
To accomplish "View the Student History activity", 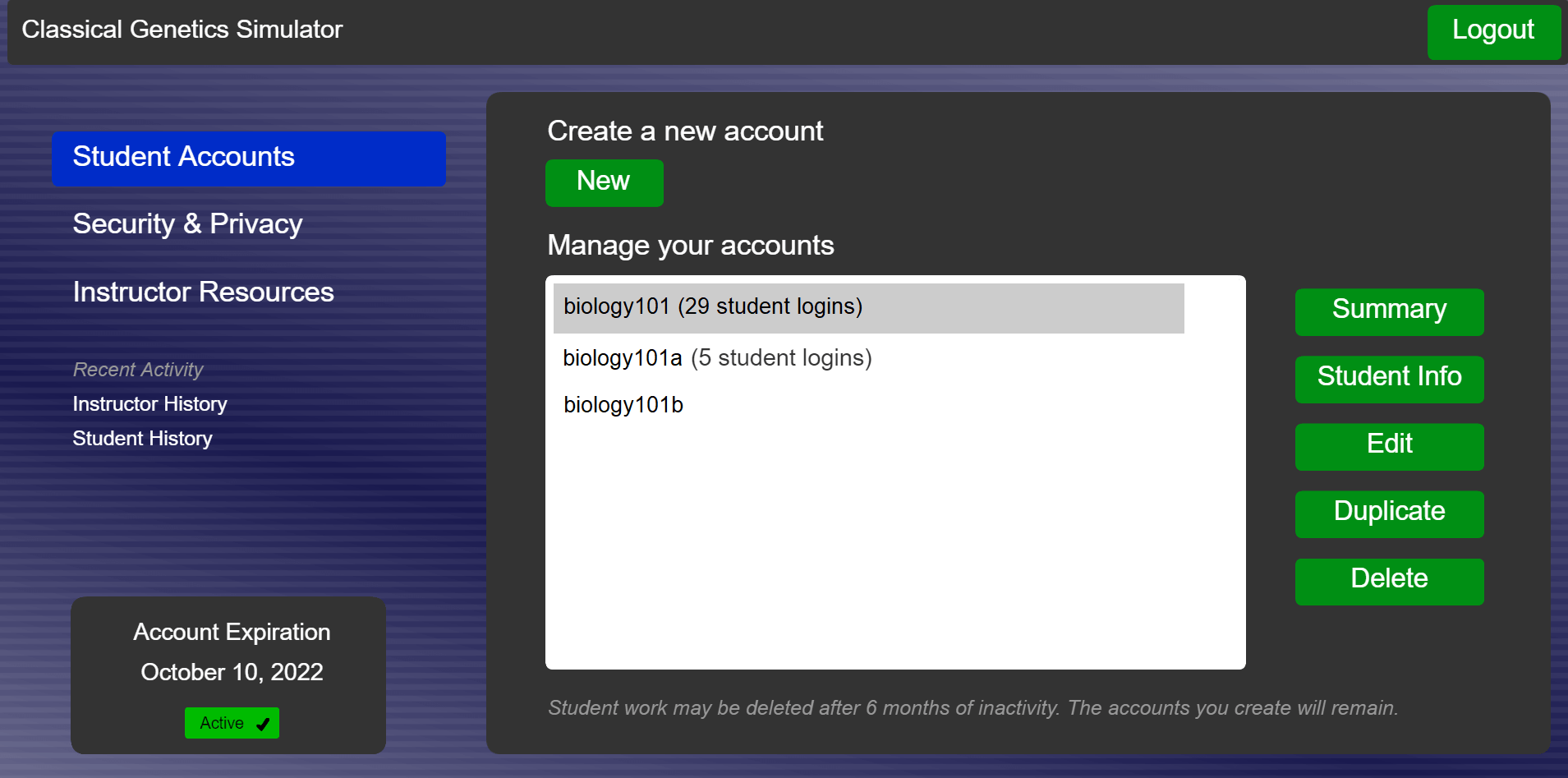I will click(x=142, y=439).
